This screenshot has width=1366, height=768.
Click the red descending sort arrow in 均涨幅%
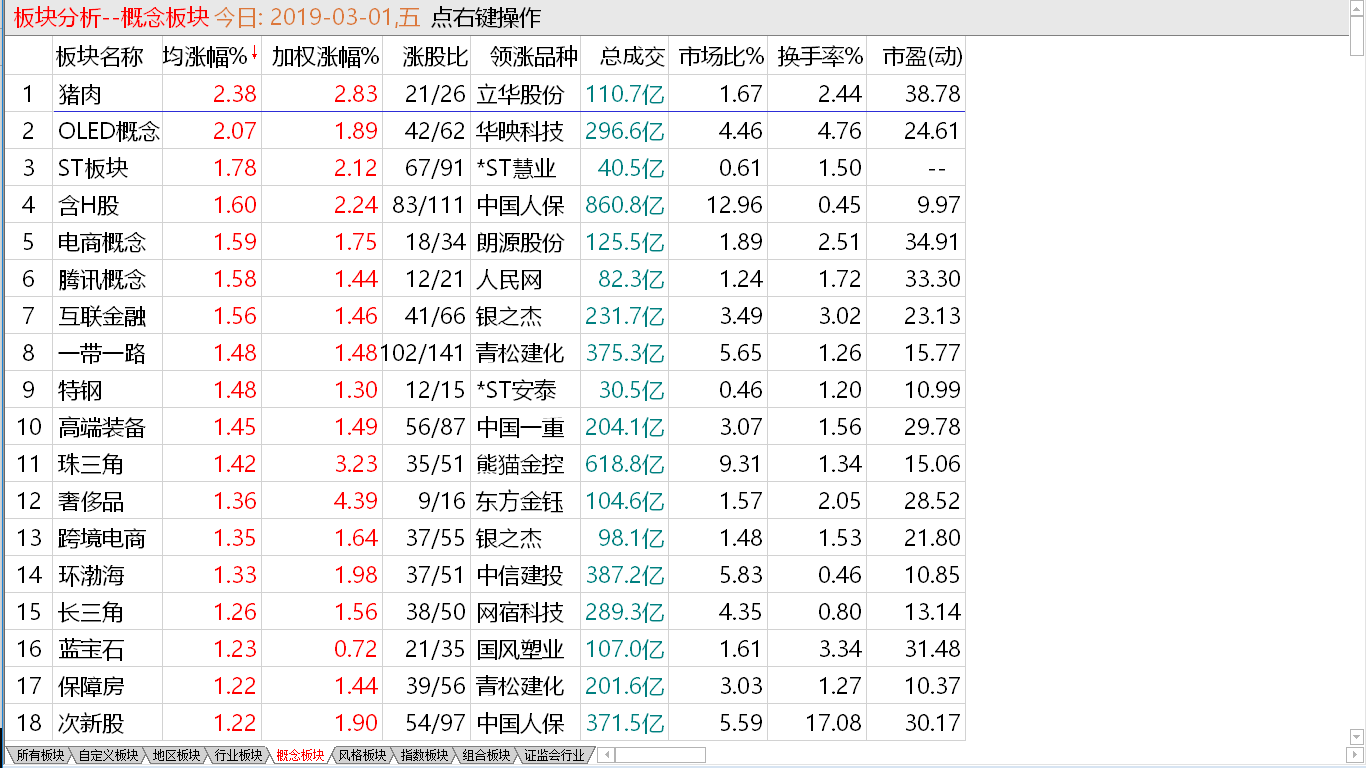pyautogui.click(x=254, y=53)
